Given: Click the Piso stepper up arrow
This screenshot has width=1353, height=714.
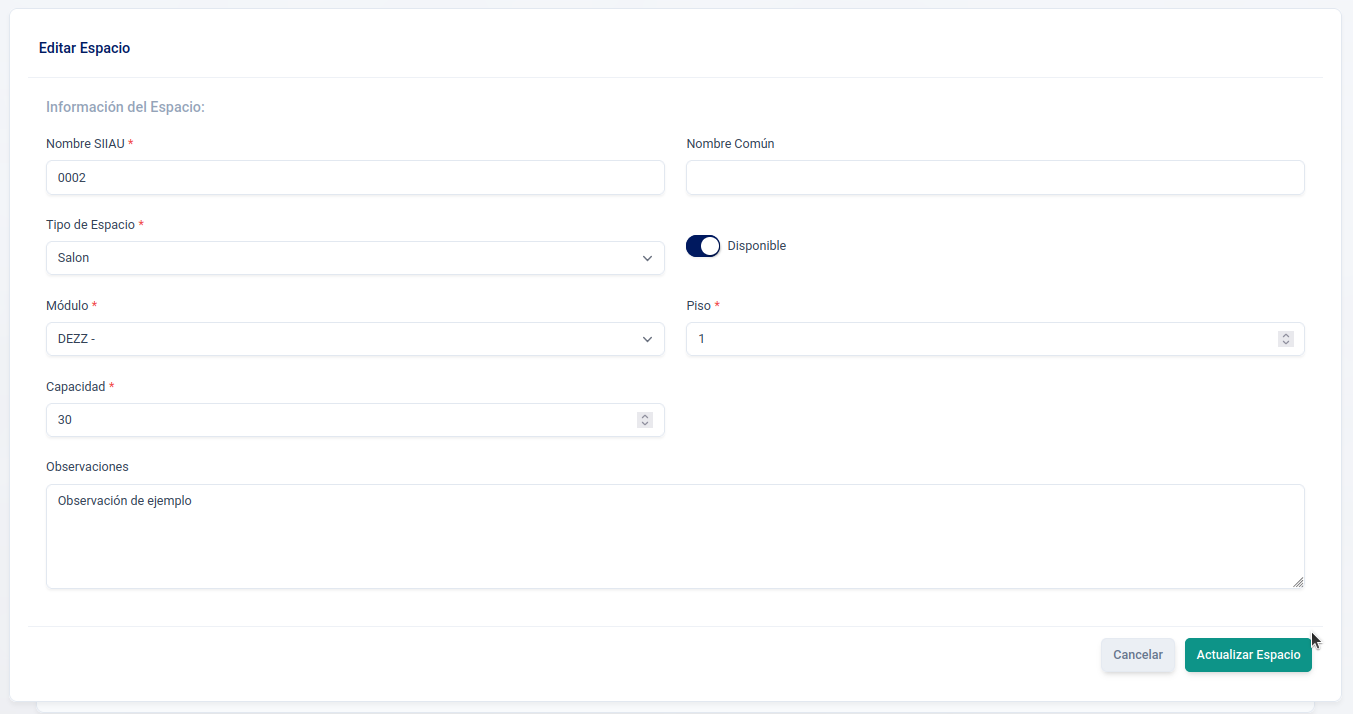Looking at the screenshot, I should coord(1286,335).
